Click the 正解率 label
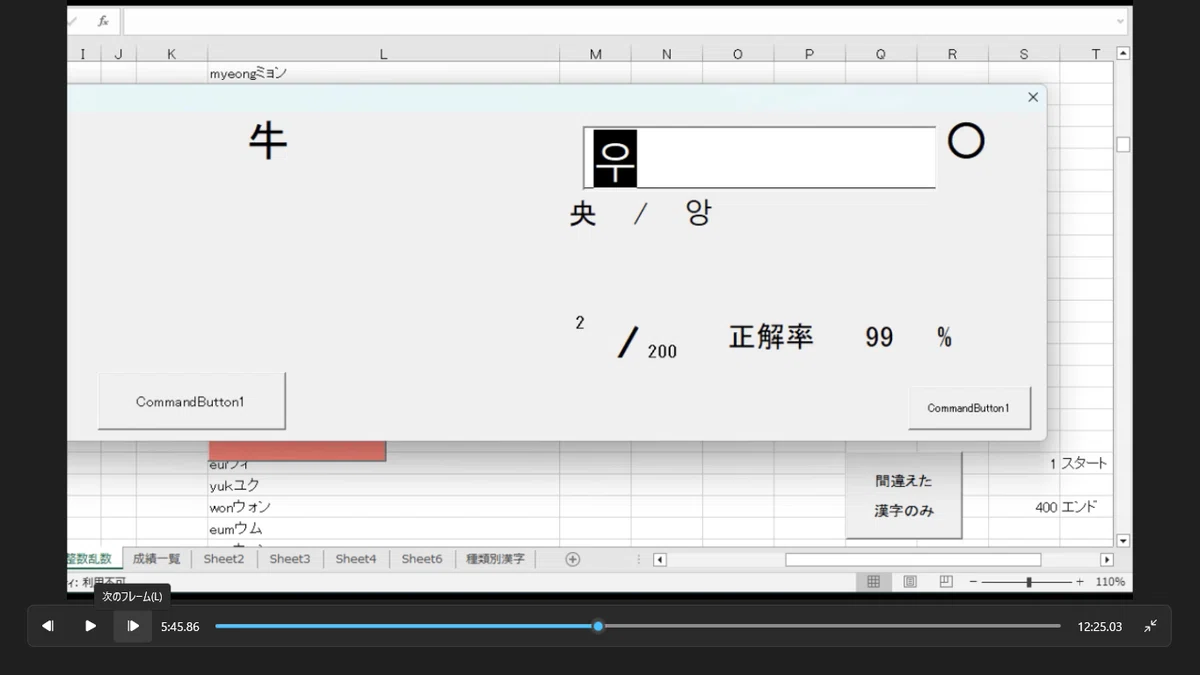Viewport: 1200px width, 675px height. click(x=771, y=337)
